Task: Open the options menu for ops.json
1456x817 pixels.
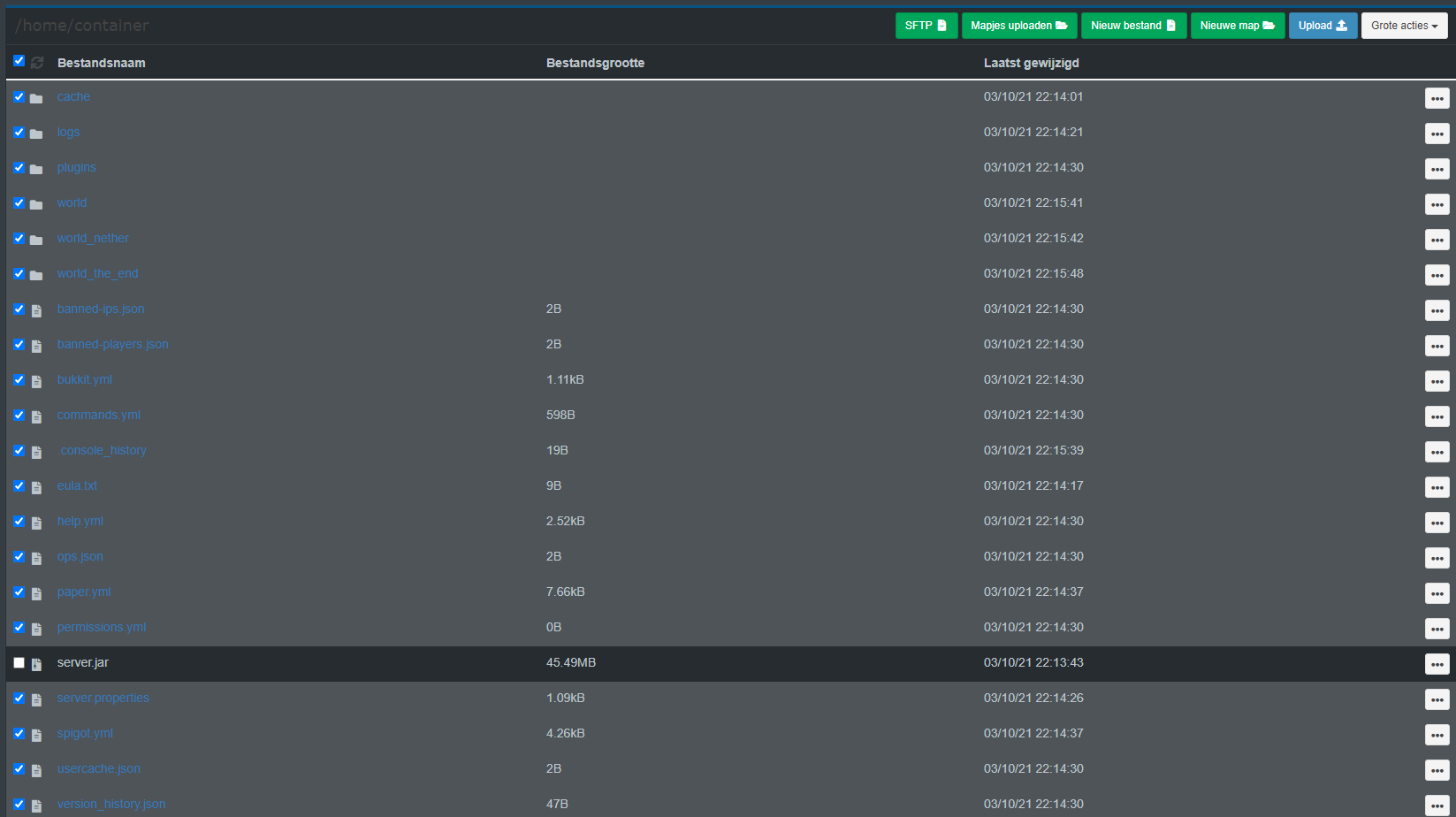Action: pyautogui.click(x=1437, y=558)
